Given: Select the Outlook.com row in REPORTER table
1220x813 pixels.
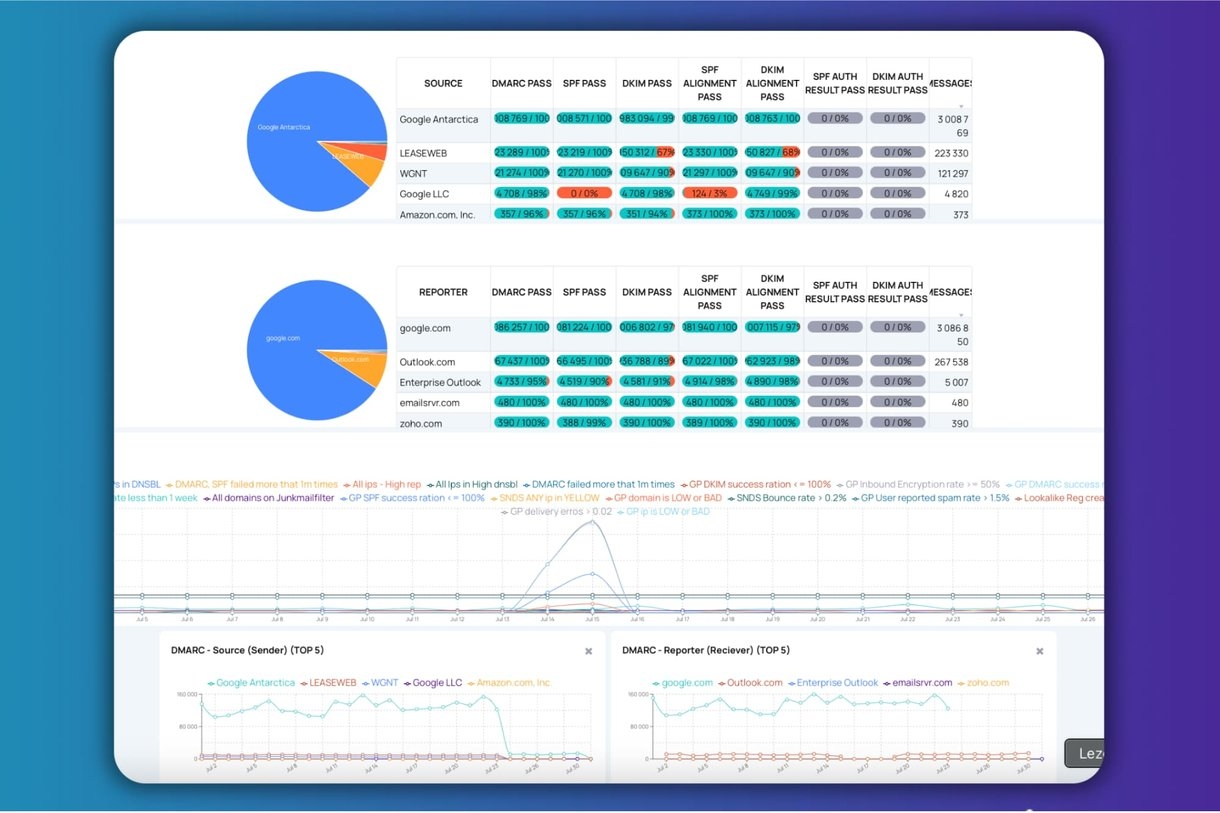Looking at the screenshot, I should 427,362.
